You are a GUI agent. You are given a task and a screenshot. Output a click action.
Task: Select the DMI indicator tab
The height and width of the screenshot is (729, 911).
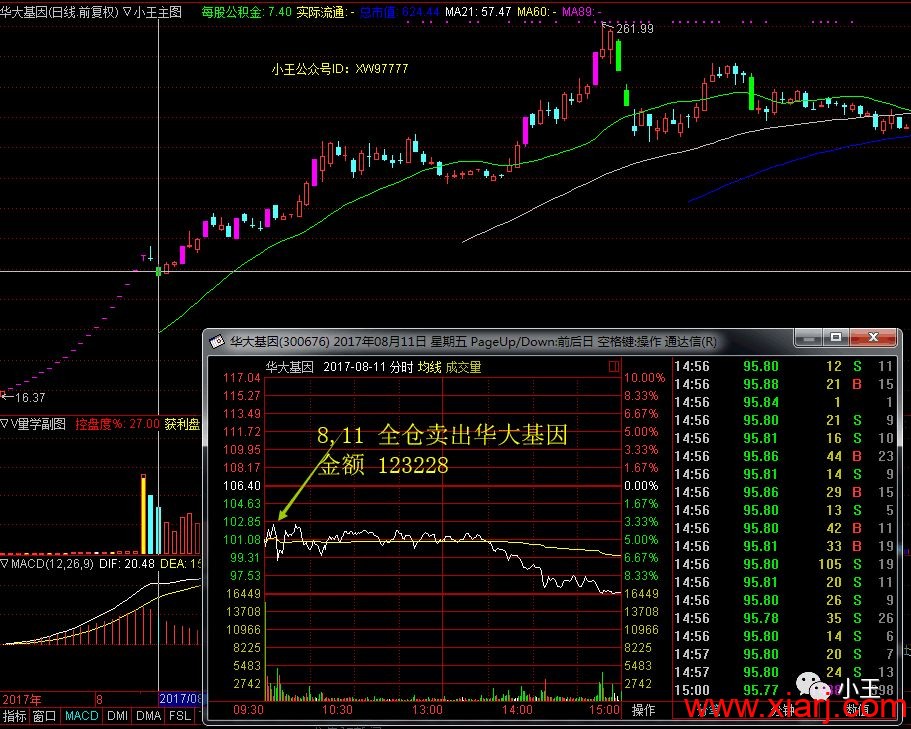pyautogui.click(x=118, y=716)
